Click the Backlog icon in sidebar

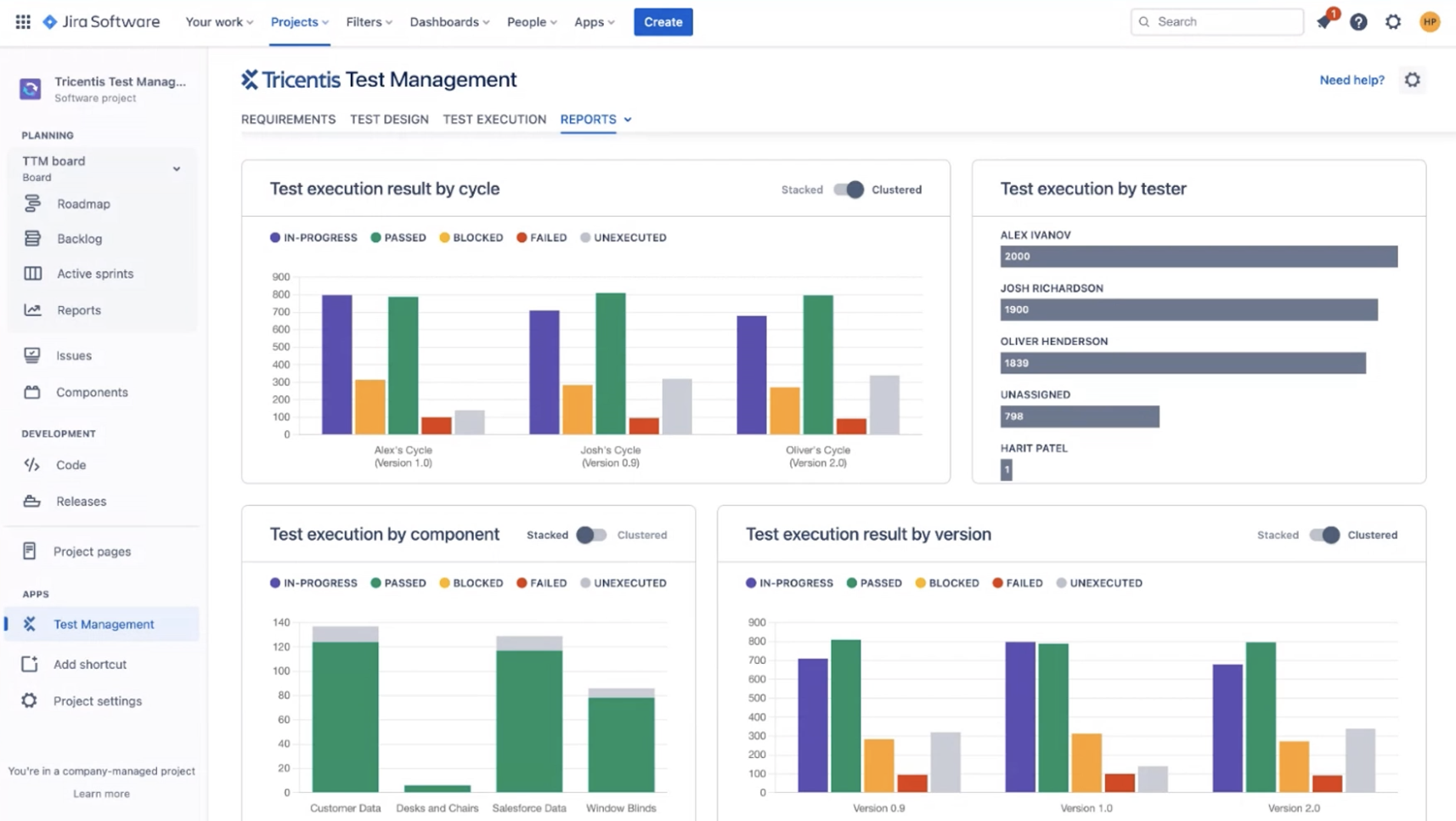tap(32, 238)
